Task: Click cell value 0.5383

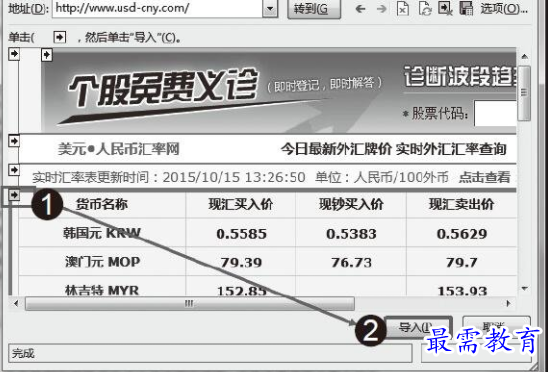Action: point(351,234)
